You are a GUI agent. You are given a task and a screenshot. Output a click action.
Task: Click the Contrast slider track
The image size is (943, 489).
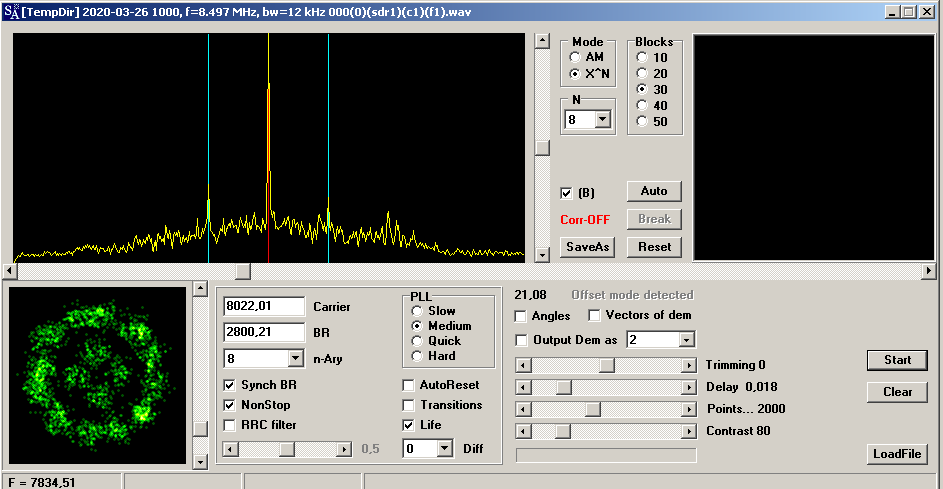point(620,431)
